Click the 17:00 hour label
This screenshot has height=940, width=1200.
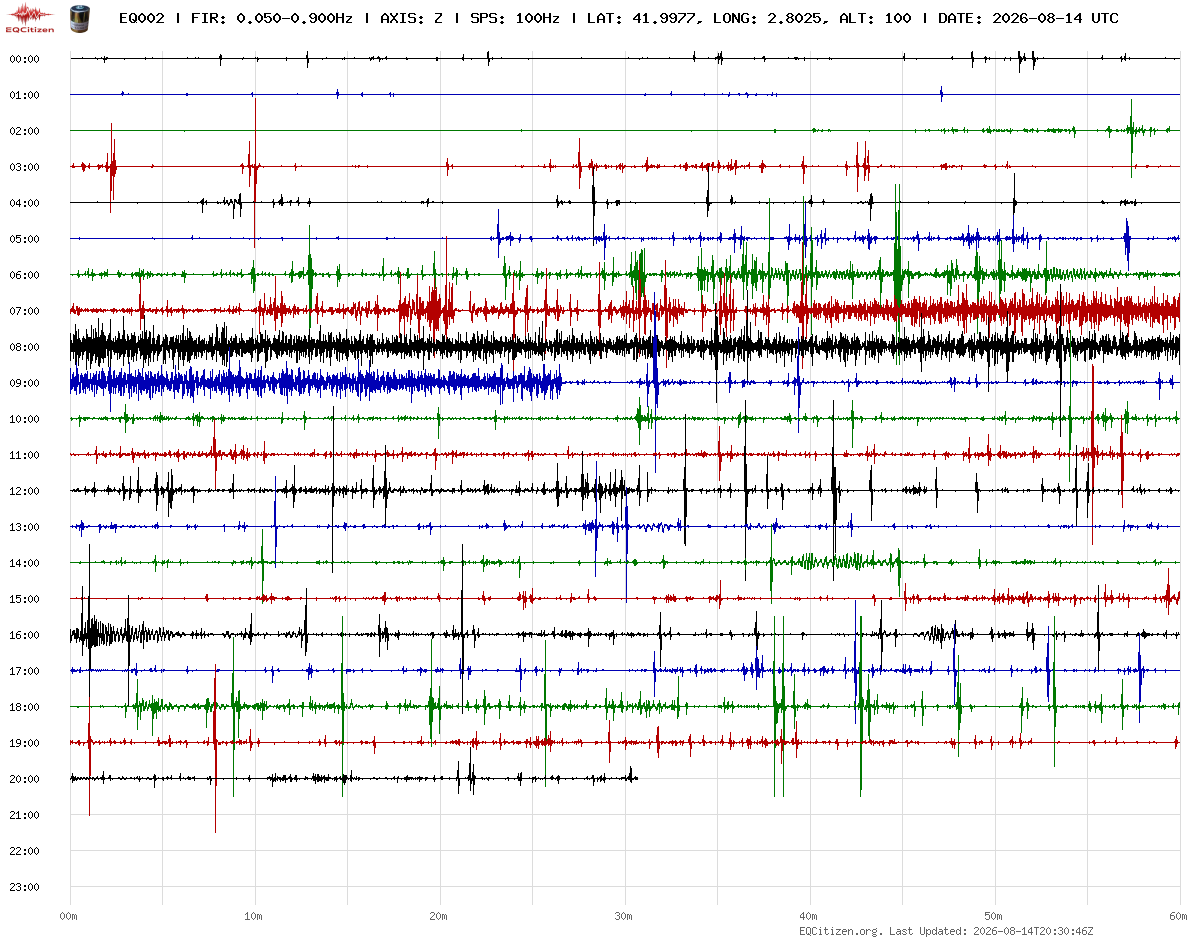point(24,671)
